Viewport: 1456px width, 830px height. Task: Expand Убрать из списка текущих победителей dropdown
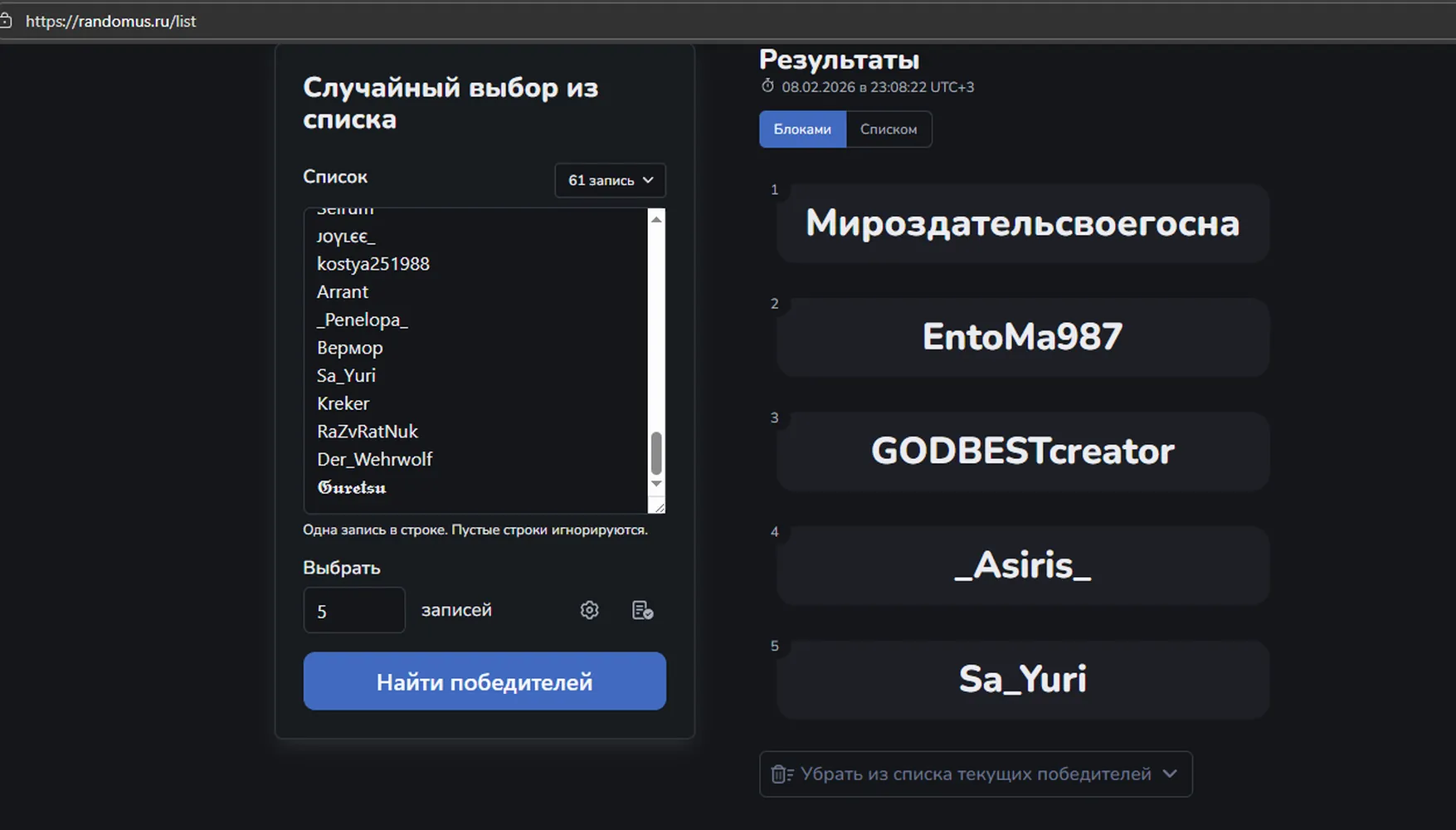[x=1170, y=774]
